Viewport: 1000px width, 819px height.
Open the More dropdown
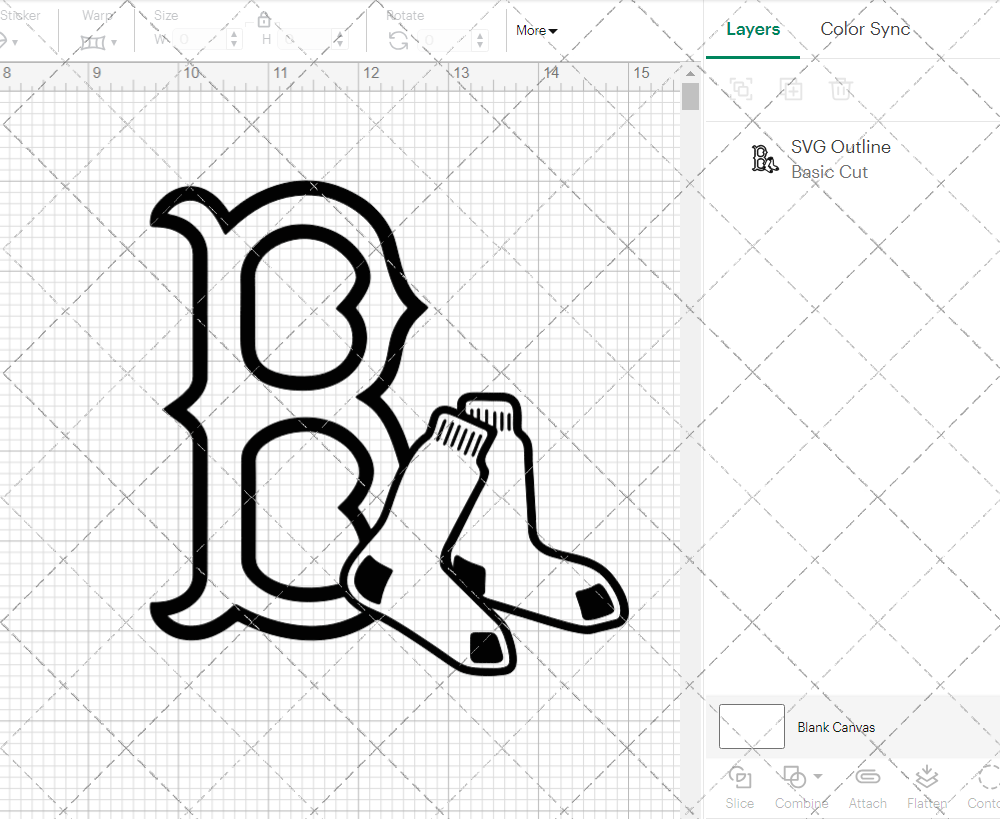point(536,31)
